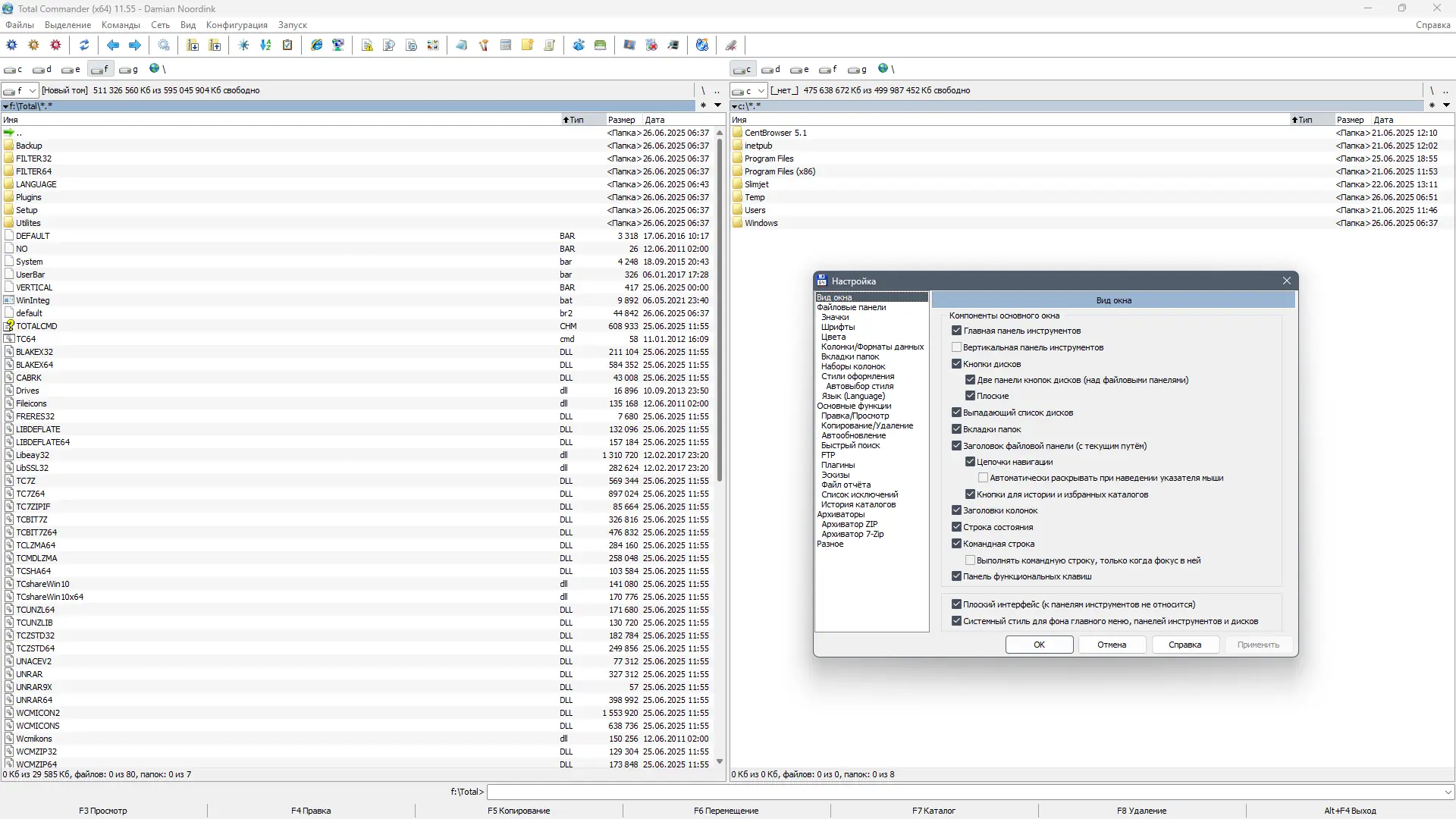The height and width of the screenshot is (819, 1456).
Task: Open left panel drive dropdown list
Action: pos(32,91)
